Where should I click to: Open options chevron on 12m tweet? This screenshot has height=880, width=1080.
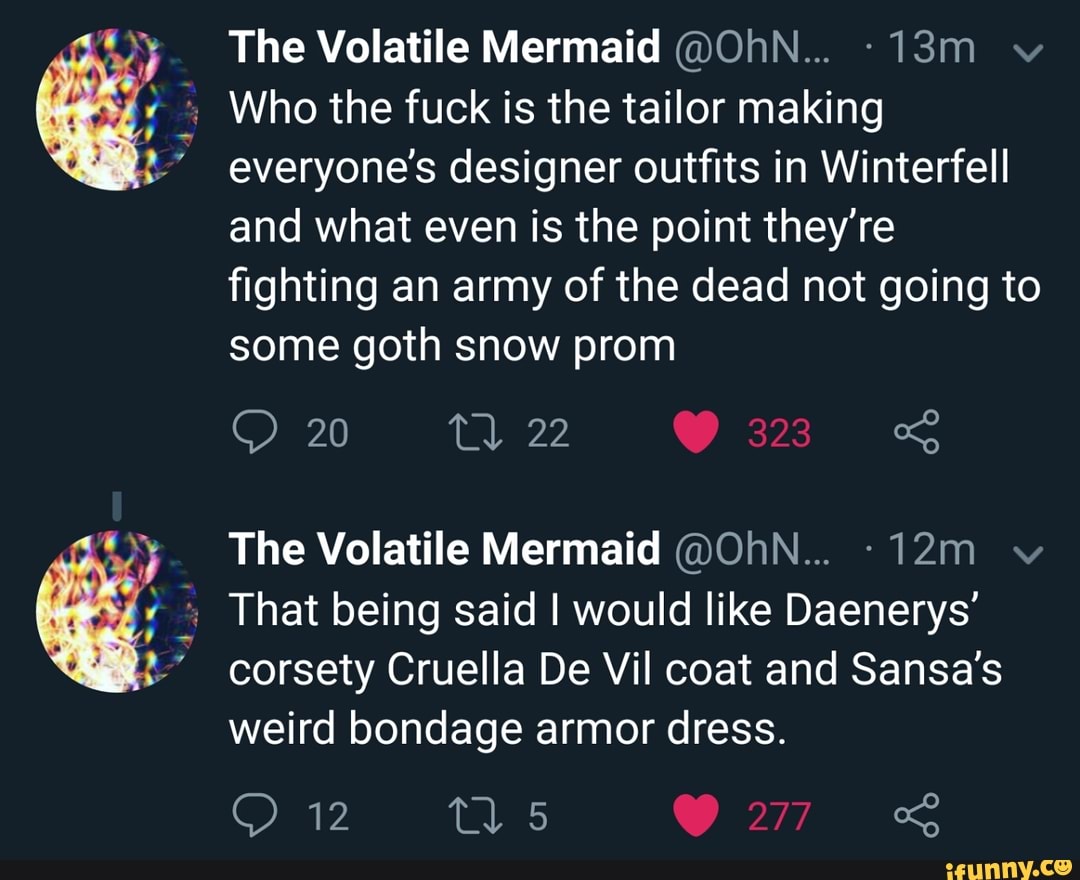1029,551
